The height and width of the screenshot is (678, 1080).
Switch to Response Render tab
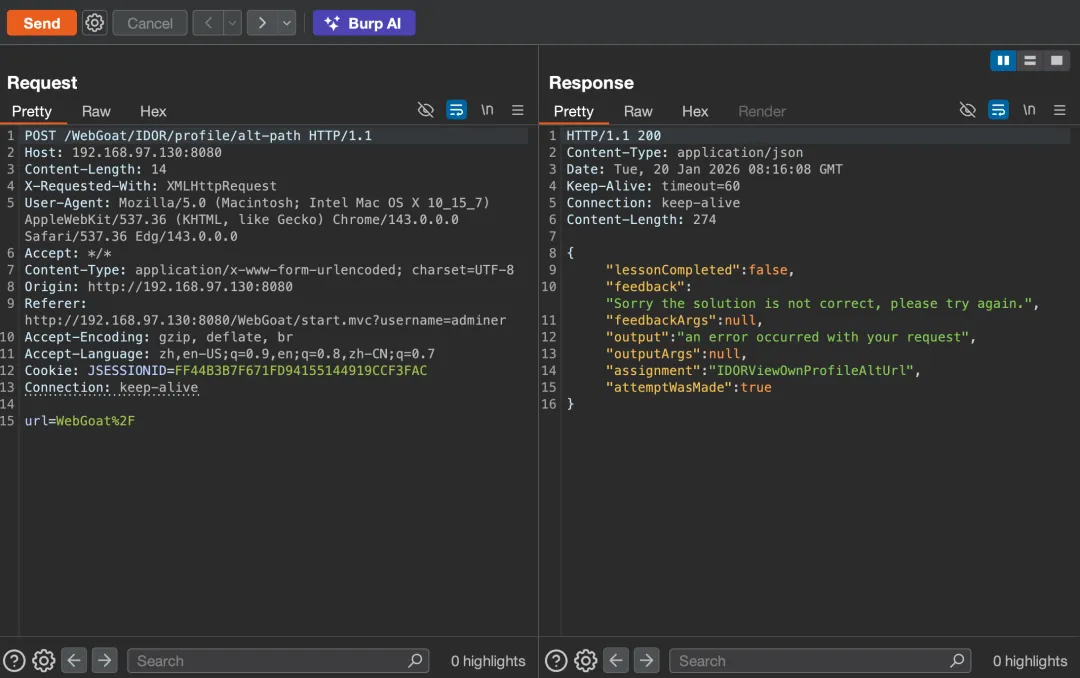tap(762, 111)
